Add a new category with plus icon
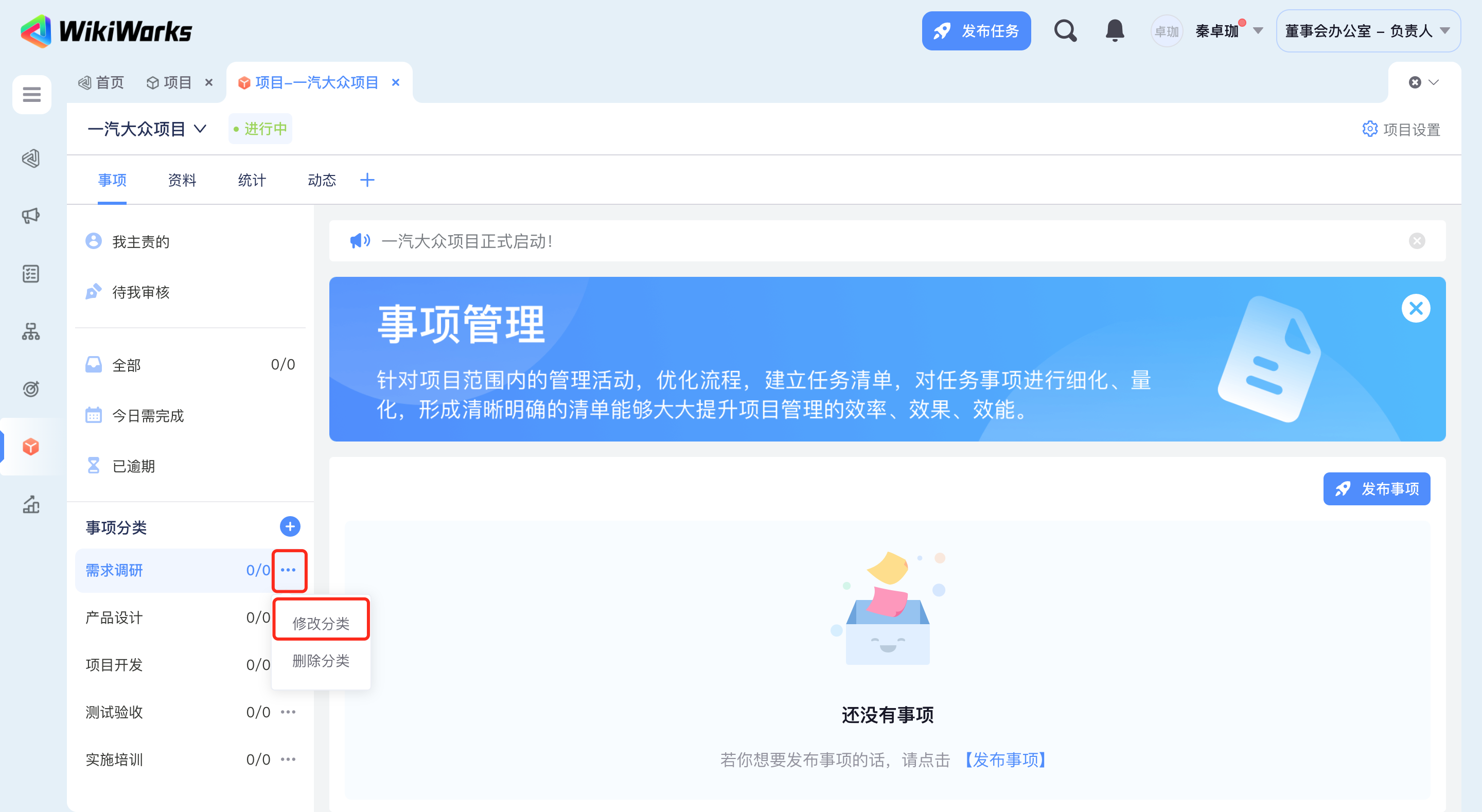 pos(290,526)
